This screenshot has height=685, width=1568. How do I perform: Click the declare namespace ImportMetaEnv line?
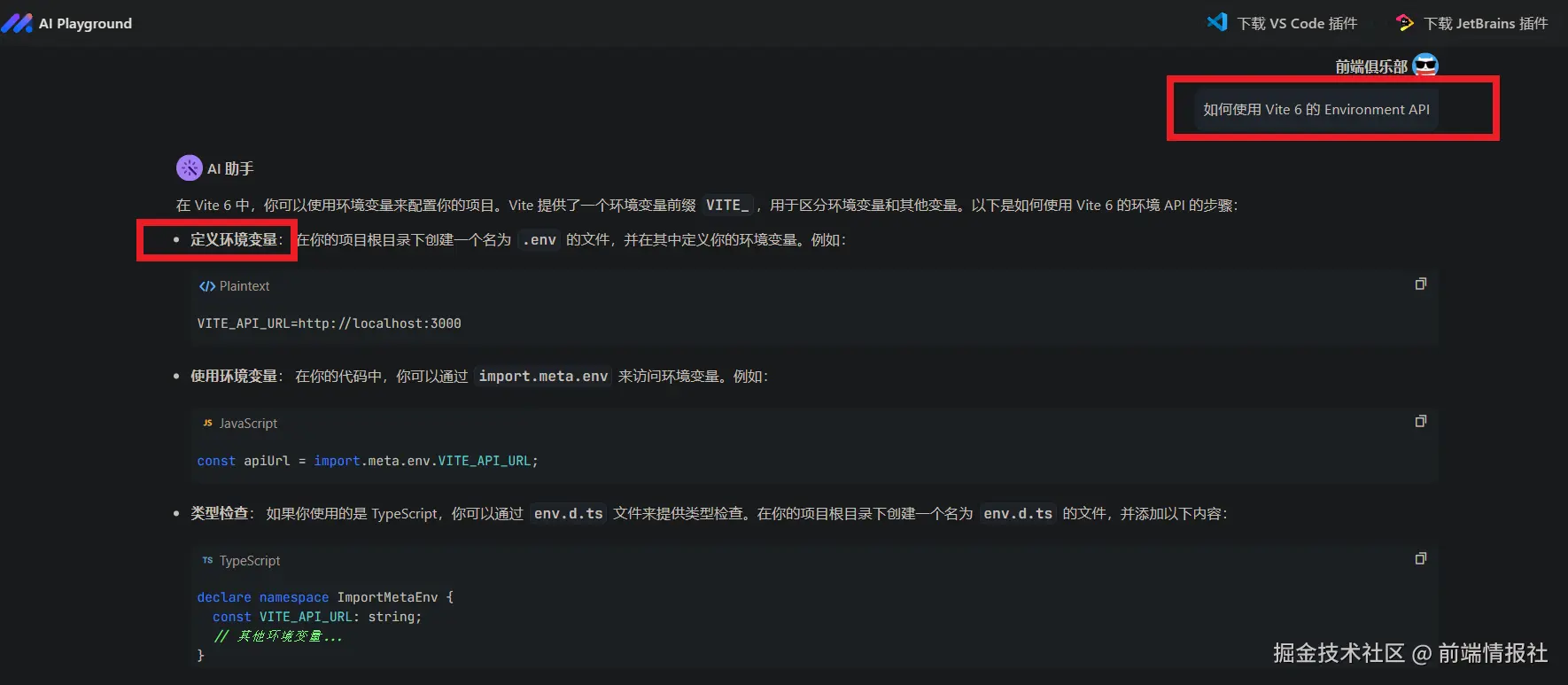point(325,597)
